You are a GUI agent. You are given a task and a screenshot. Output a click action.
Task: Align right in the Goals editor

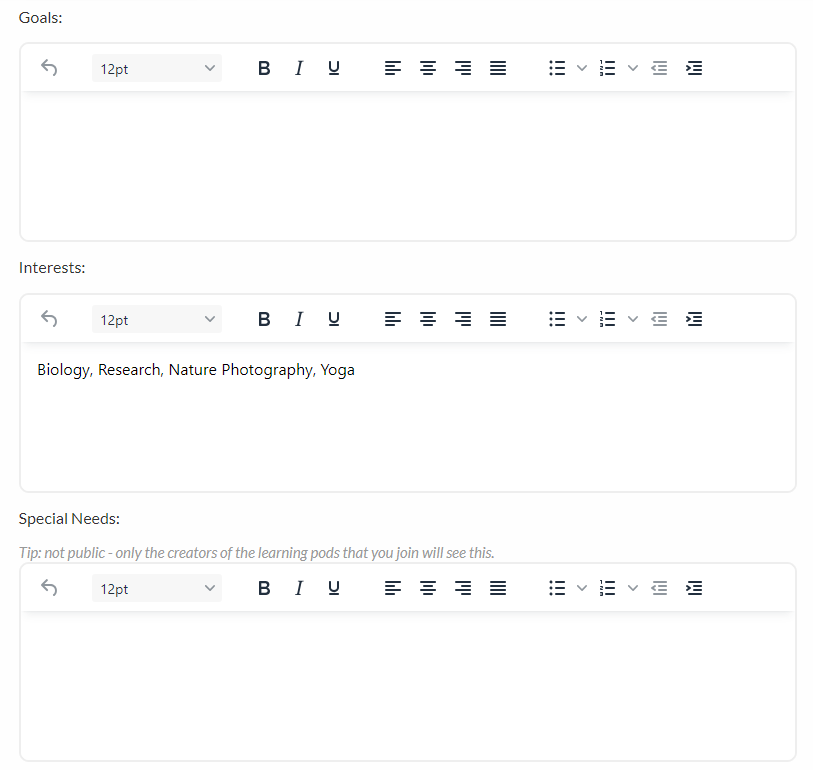pos(463,68)
